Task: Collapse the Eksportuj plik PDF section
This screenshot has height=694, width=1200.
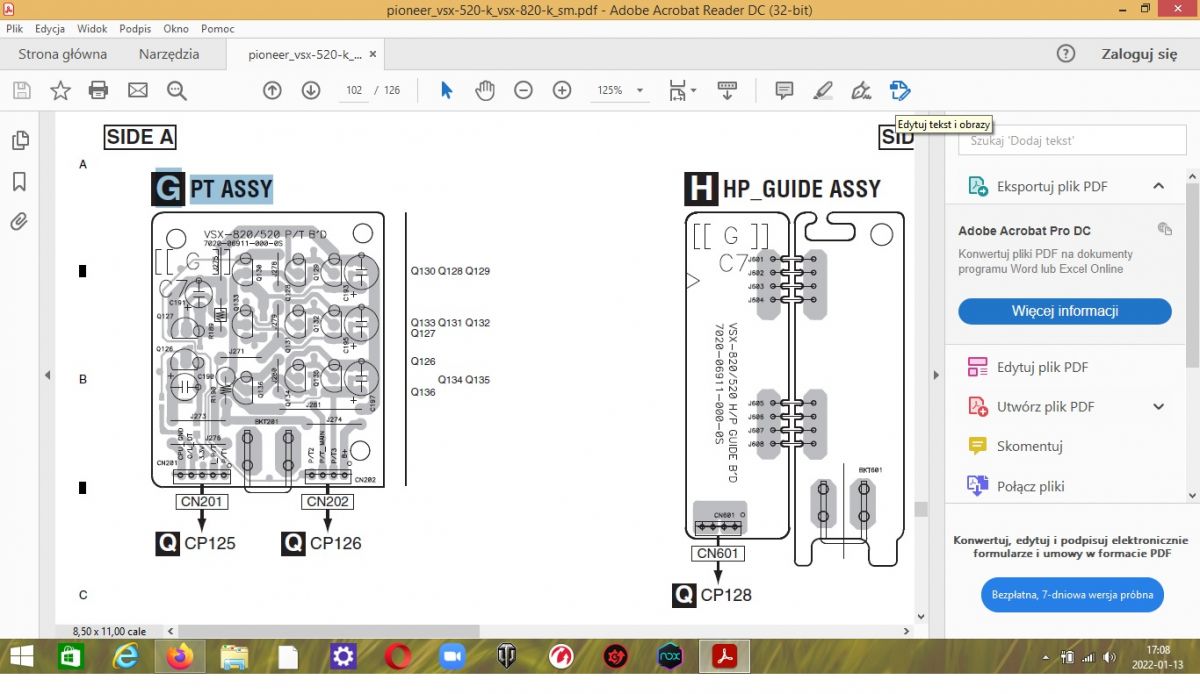Action: pyautogui.click(x=1158, y=186)
